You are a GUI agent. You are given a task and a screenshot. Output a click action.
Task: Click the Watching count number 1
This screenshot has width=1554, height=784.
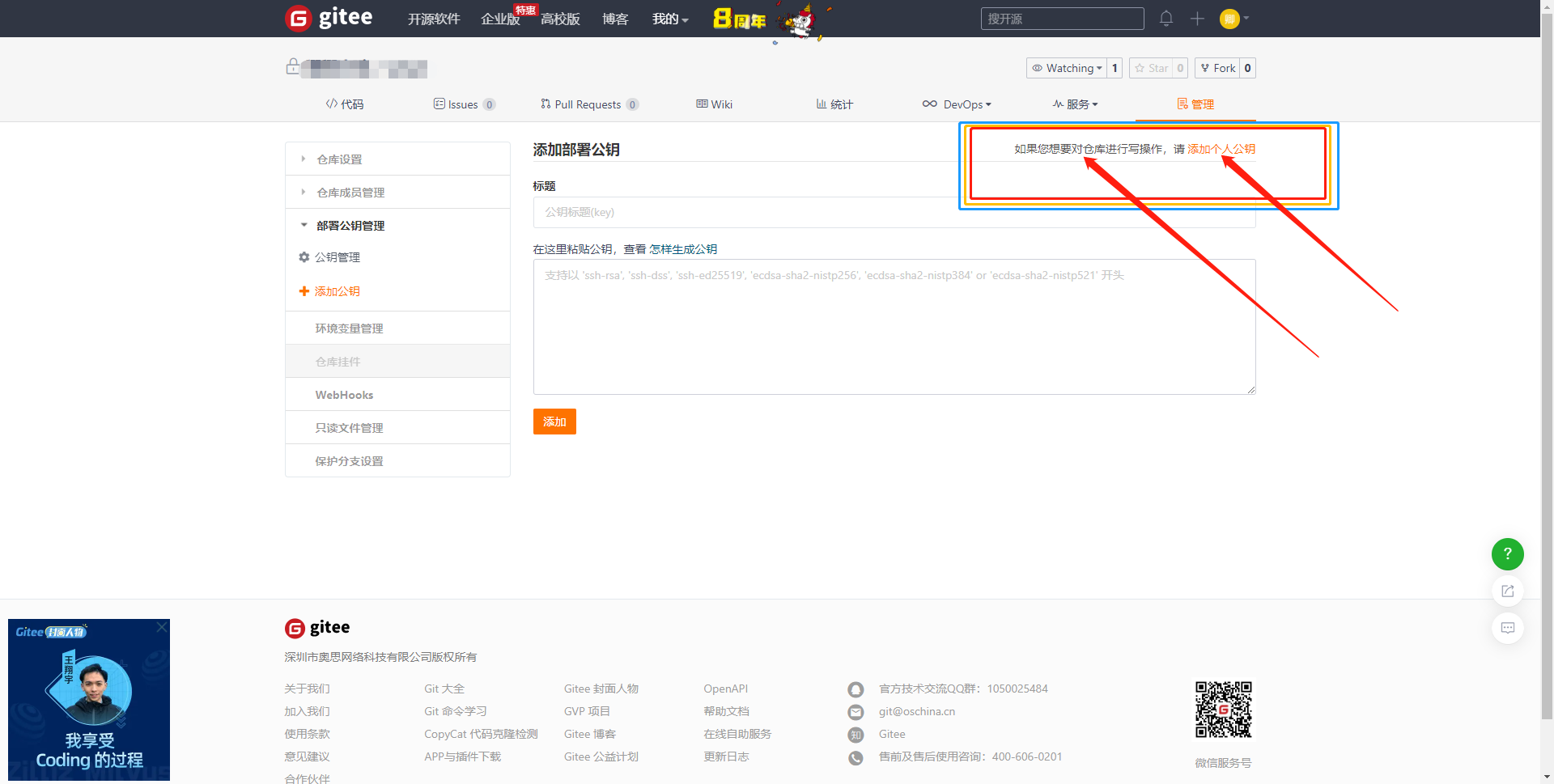[x=1115, y=68]
